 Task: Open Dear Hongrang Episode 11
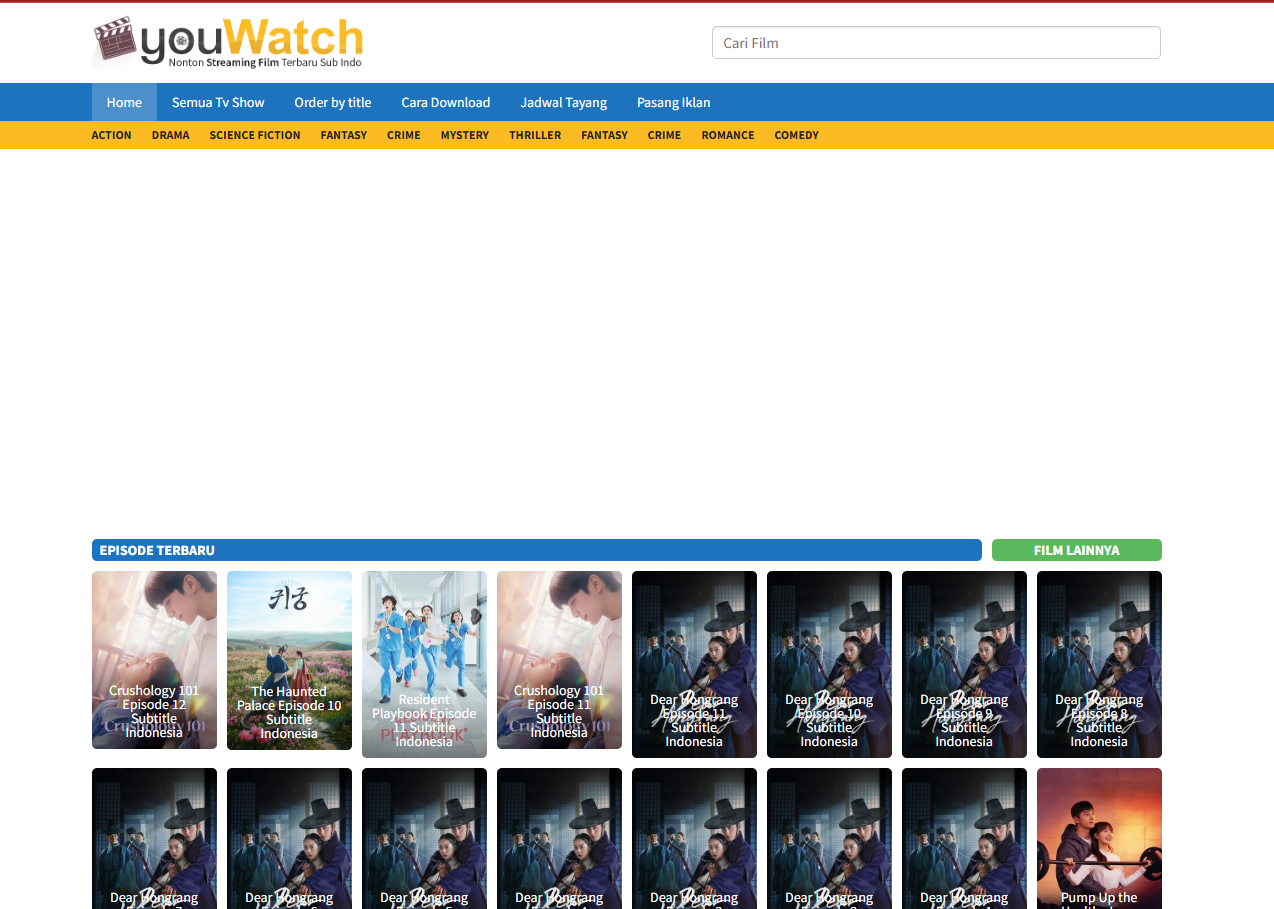tap(694, 664)
